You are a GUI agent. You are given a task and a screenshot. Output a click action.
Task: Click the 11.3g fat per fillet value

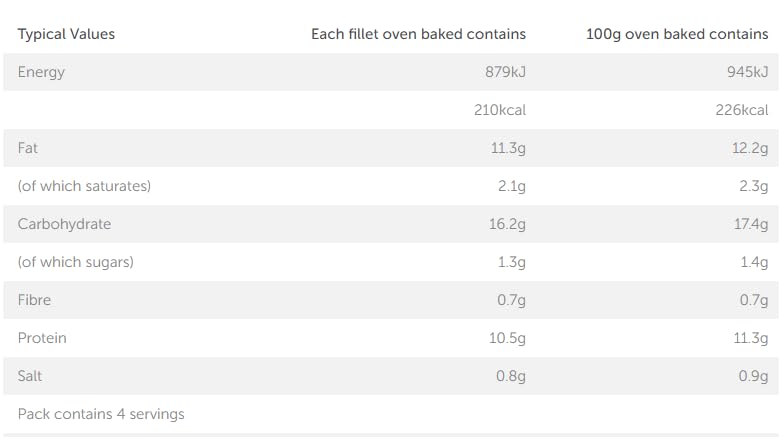pos(508,148)
